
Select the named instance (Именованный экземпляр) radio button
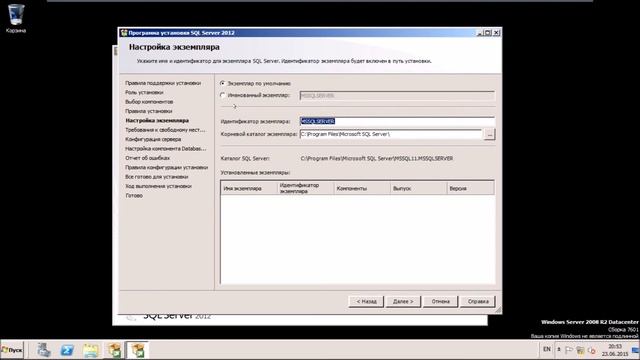(x=222, y=95)
